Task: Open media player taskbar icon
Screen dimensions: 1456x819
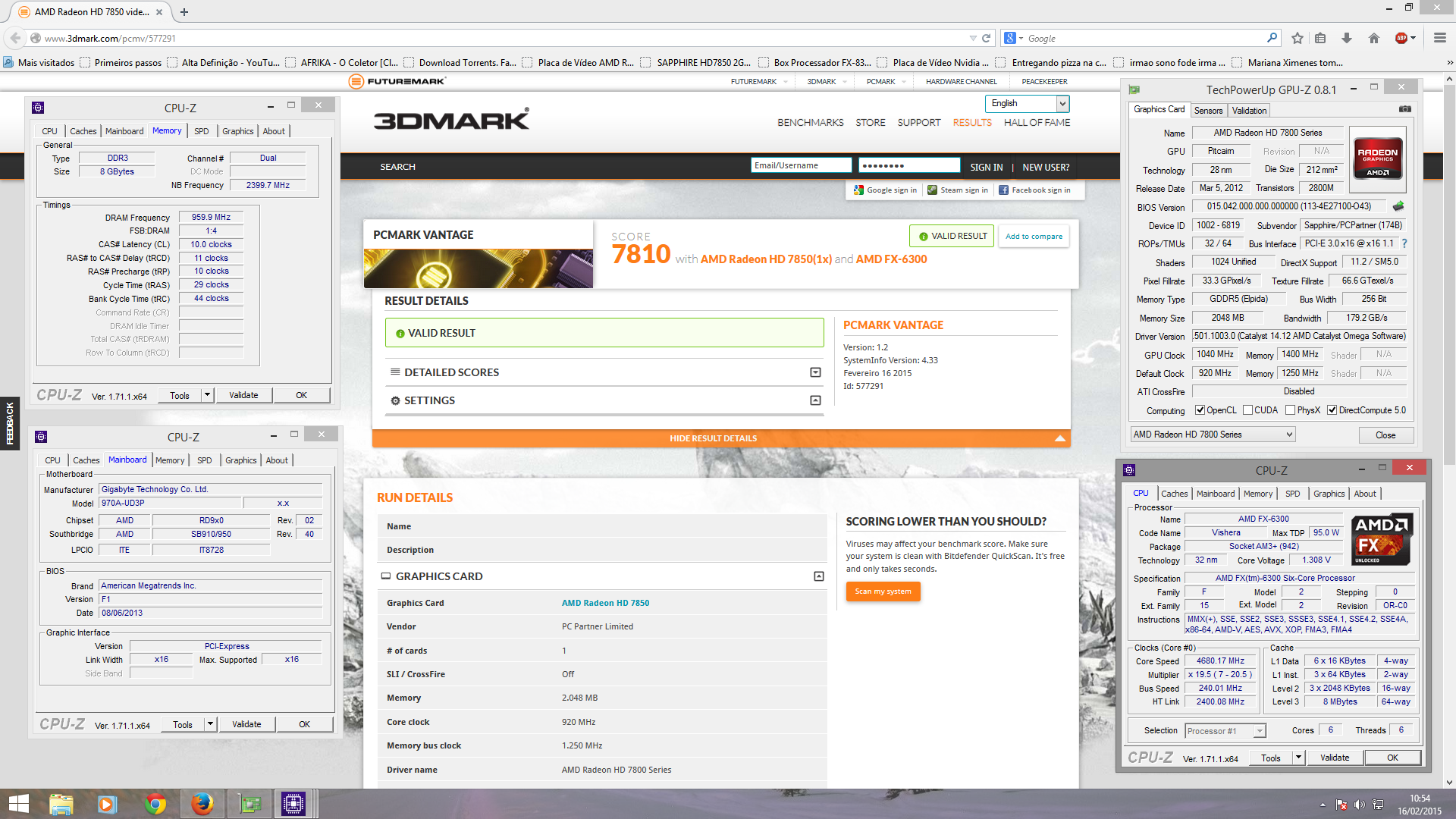Action: 106,804
